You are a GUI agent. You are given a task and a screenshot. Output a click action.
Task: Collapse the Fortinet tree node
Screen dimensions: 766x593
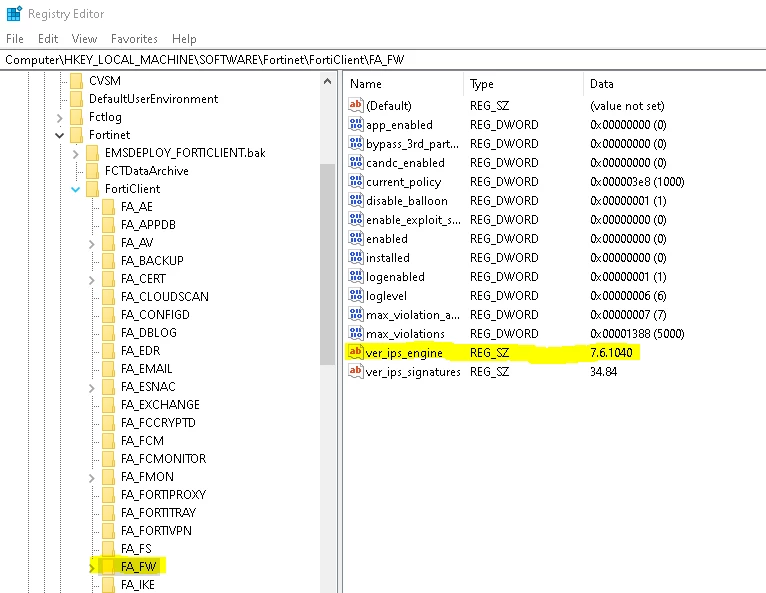coord(60,135)
